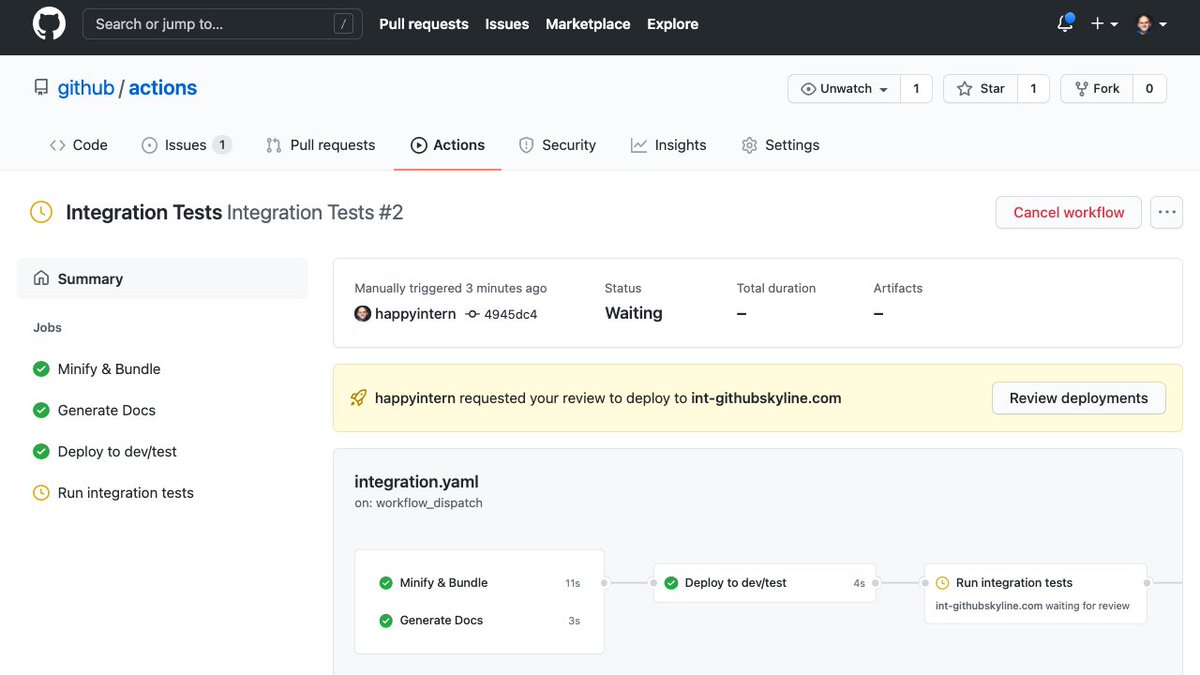Open the plus create-new dropdown
This screenshot has width=1200, height=675.
(1104, 24)
